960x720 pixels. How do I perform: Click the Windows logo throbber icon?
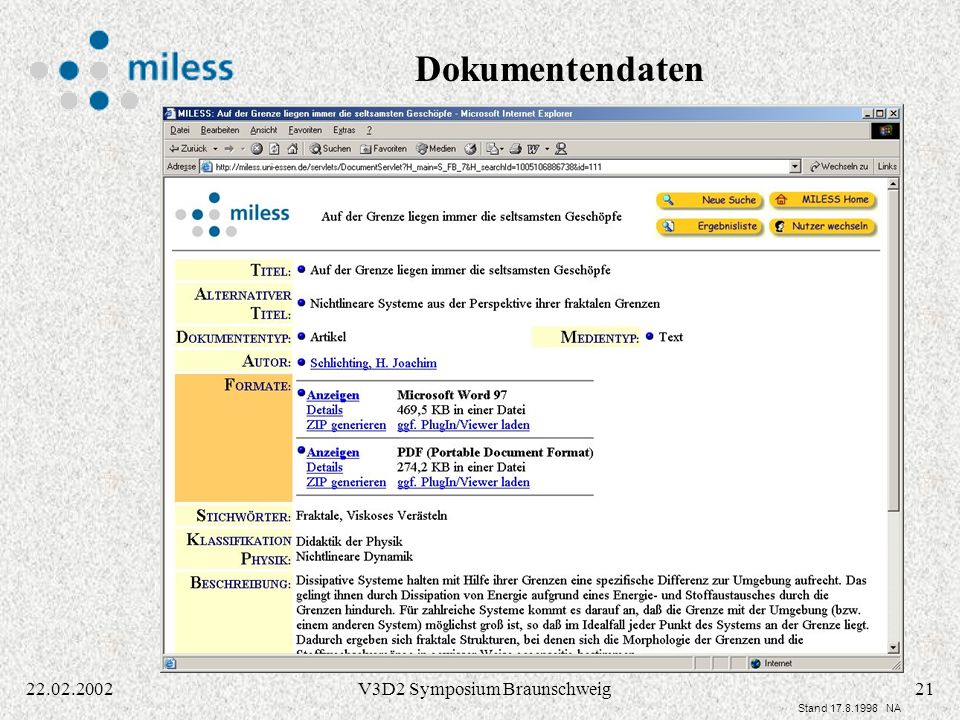point(885,130)
